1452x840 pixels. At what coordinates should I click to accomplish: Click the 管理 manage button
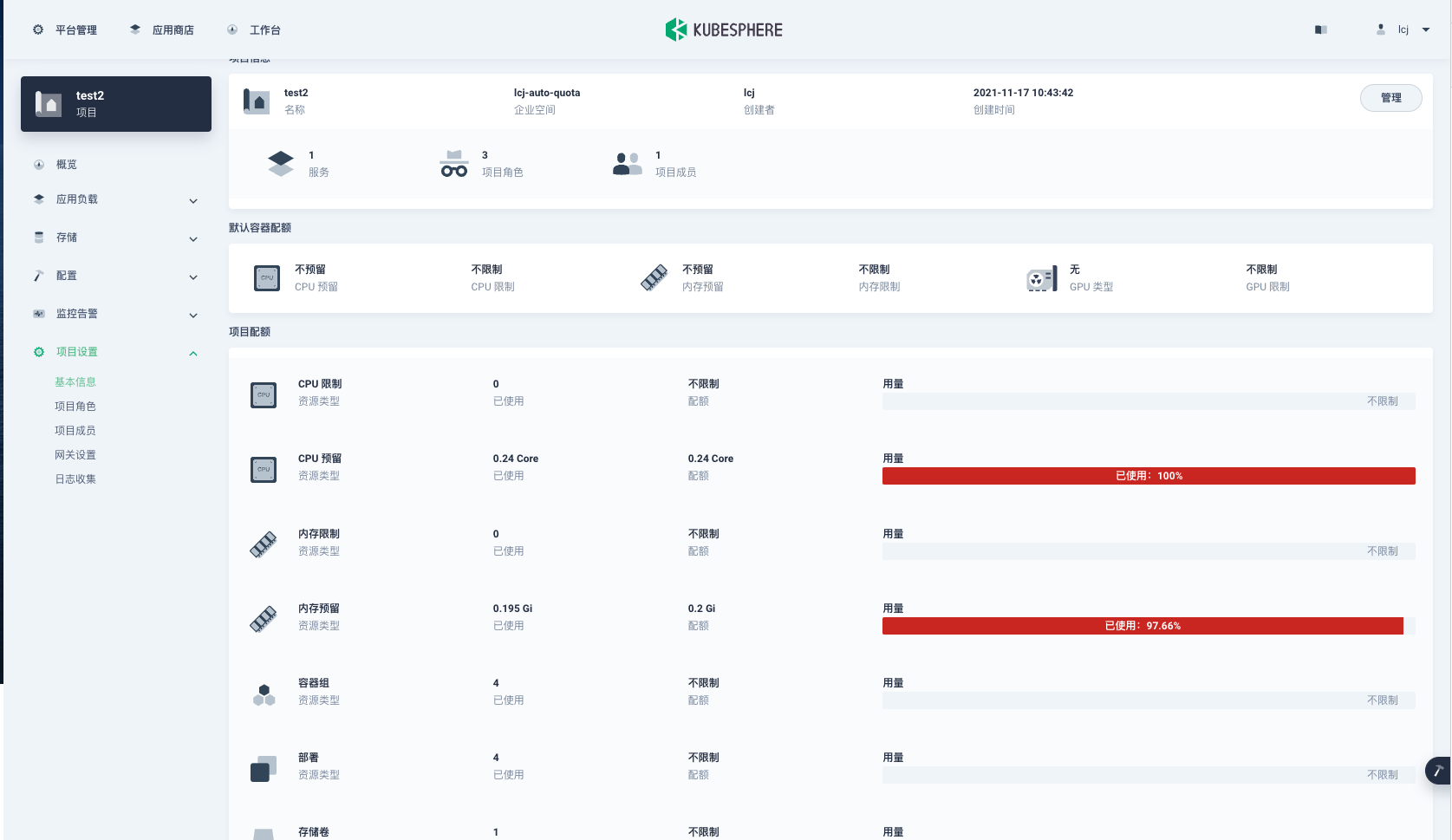point(1391,98)
